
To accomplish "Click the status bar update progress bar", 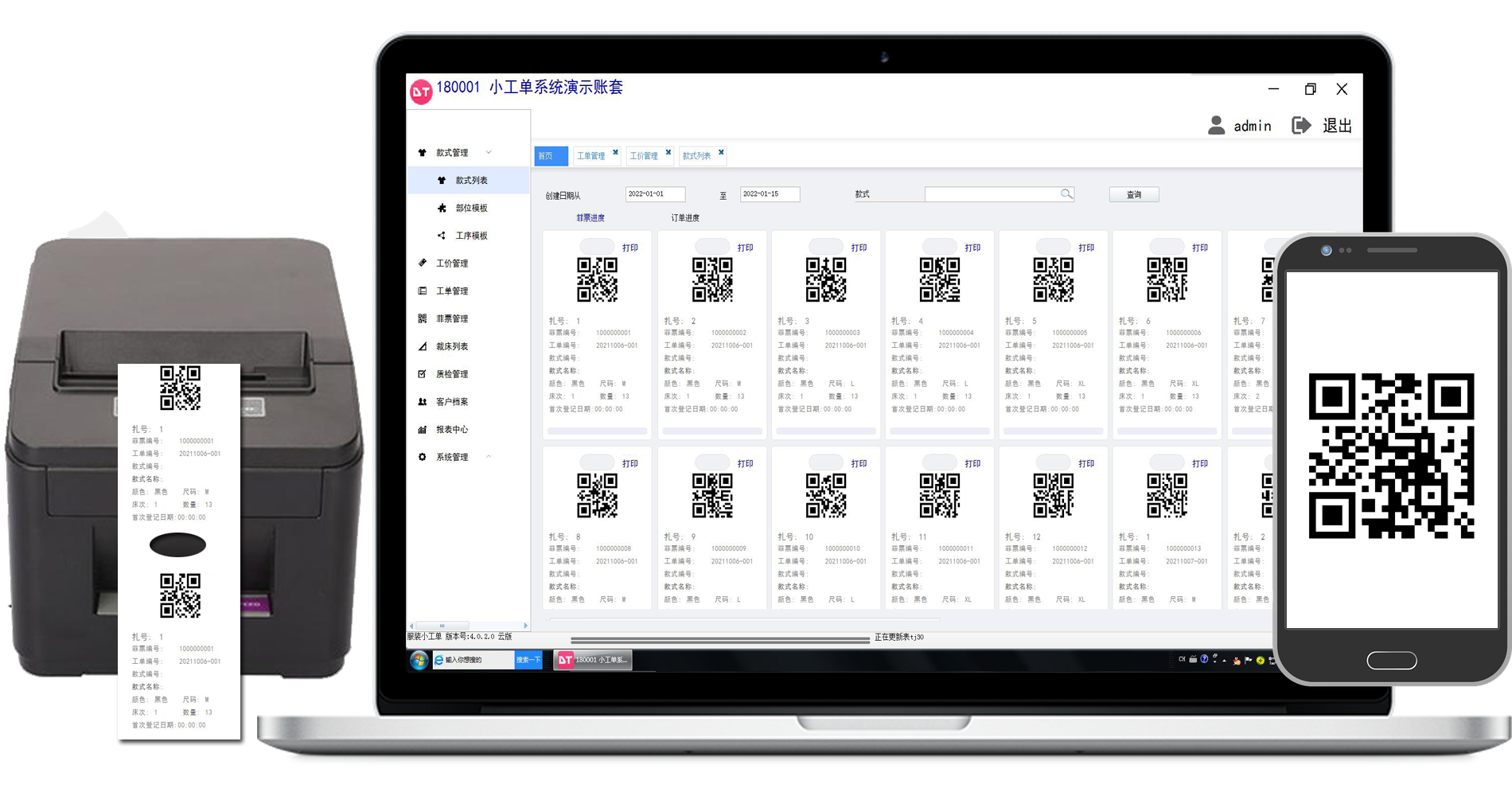I will (720, 638).
